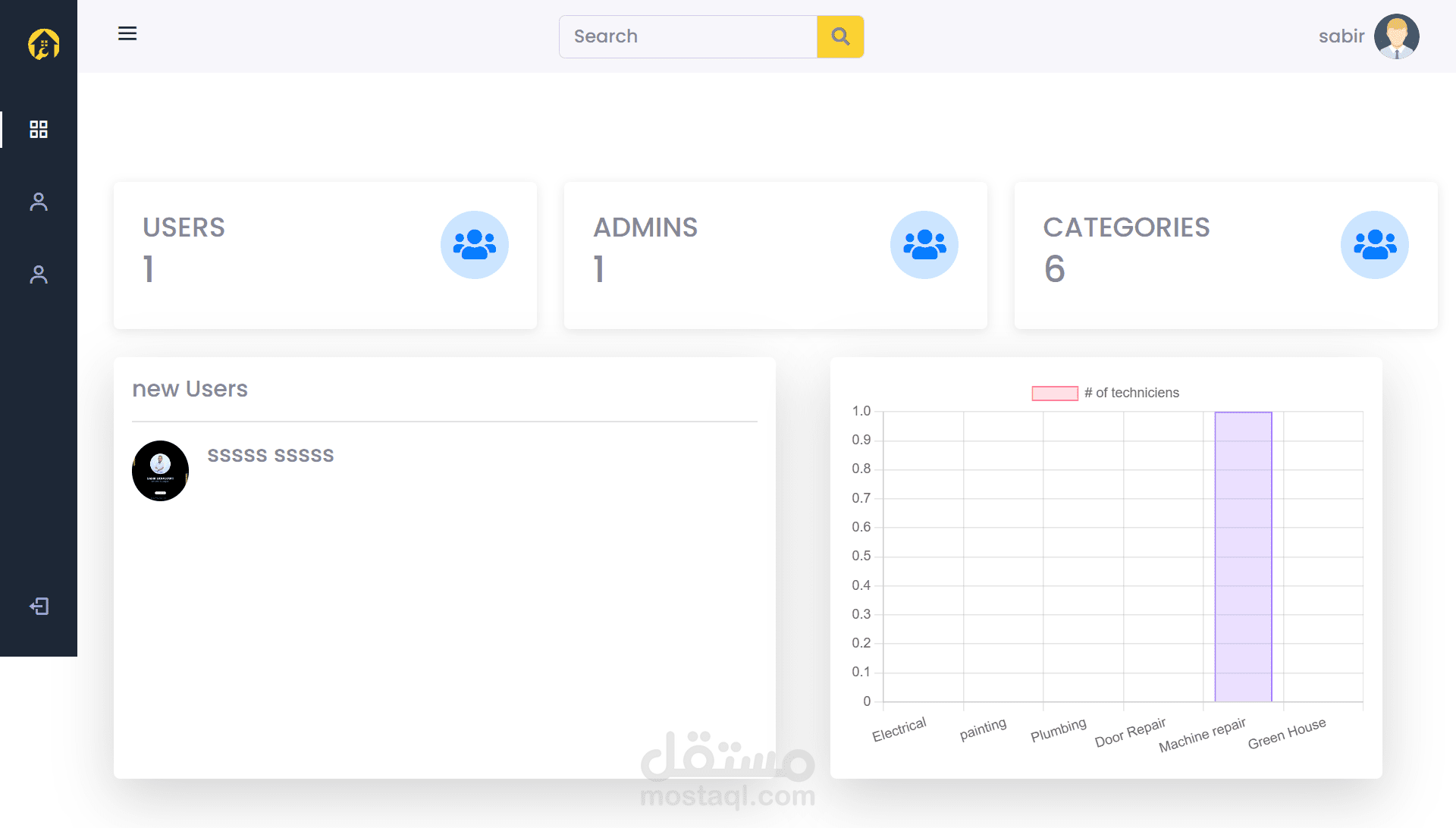1456x828 pixels.
Task: Click the ADMINS card title
Action: click(x=645, y=227)
